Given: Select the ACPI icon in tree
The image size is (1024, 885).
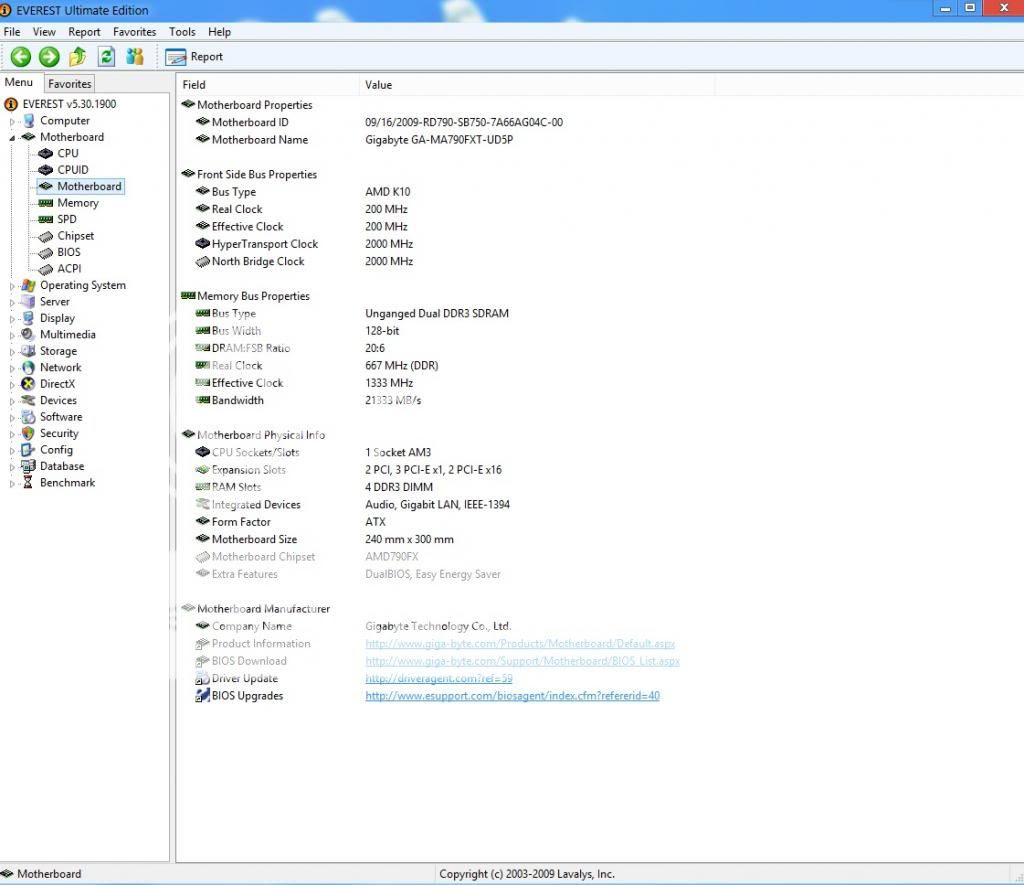Looking at the screenshot, I should (46, 269).
